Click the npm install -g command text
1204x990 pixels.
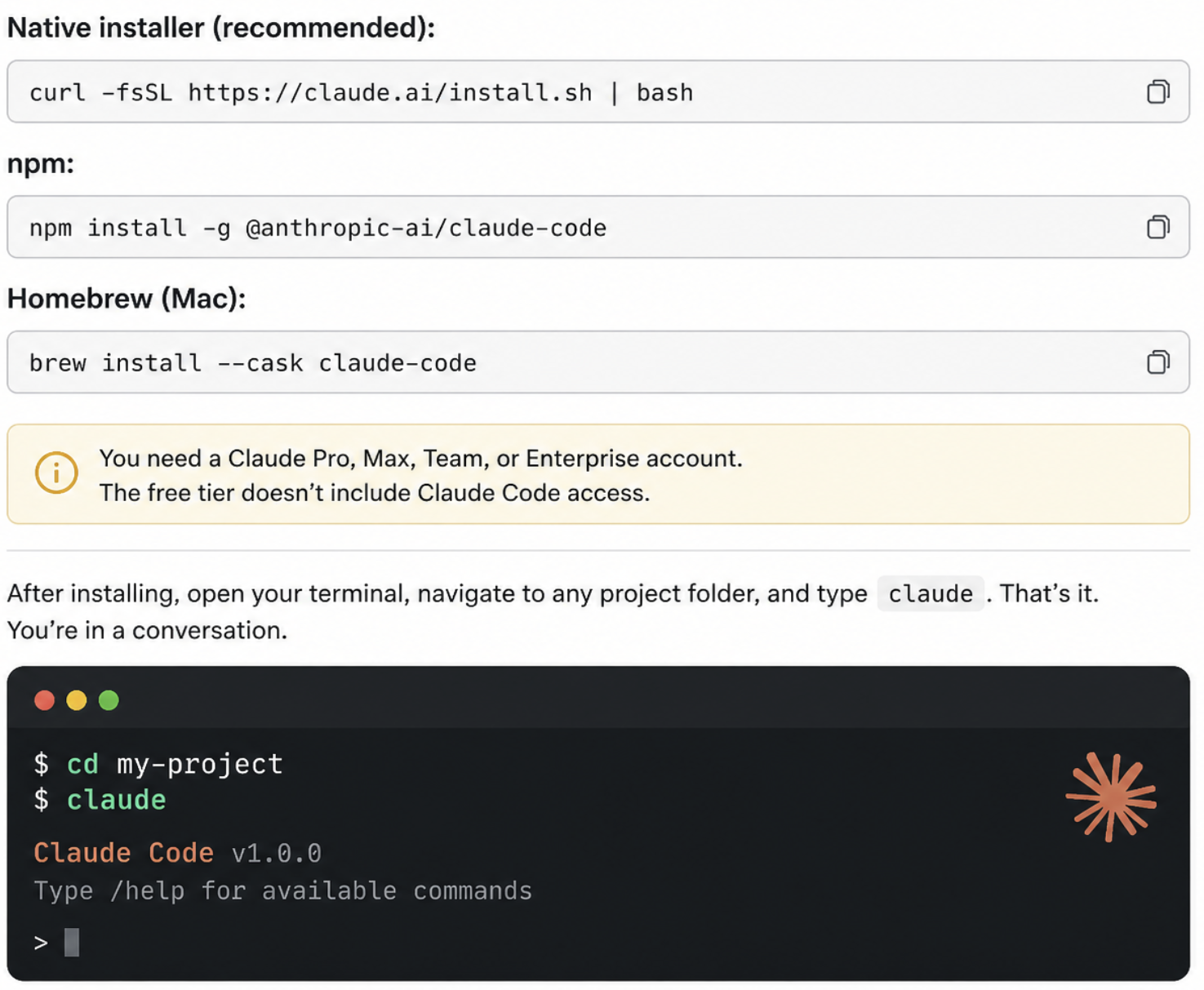pyautogui.click(x=318, y=228)
